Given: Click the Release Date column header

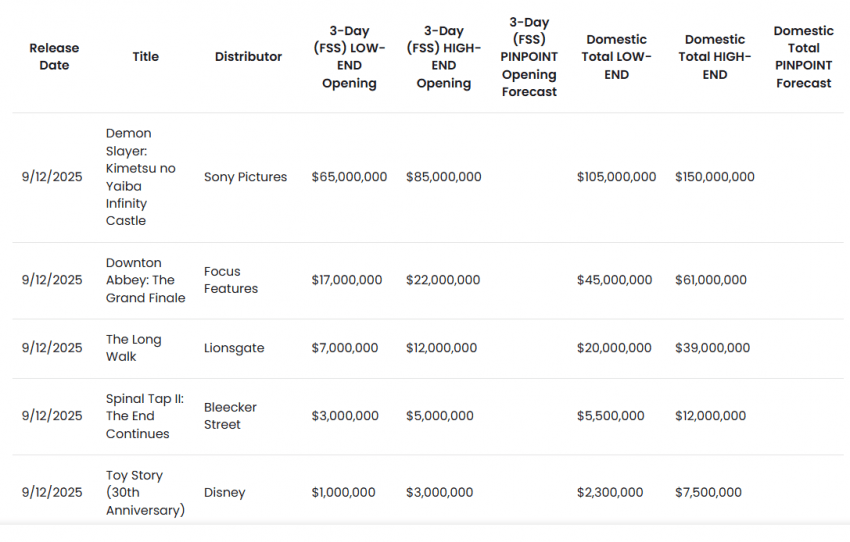Looking at the screenshot, I should click(x=54, y=57).
